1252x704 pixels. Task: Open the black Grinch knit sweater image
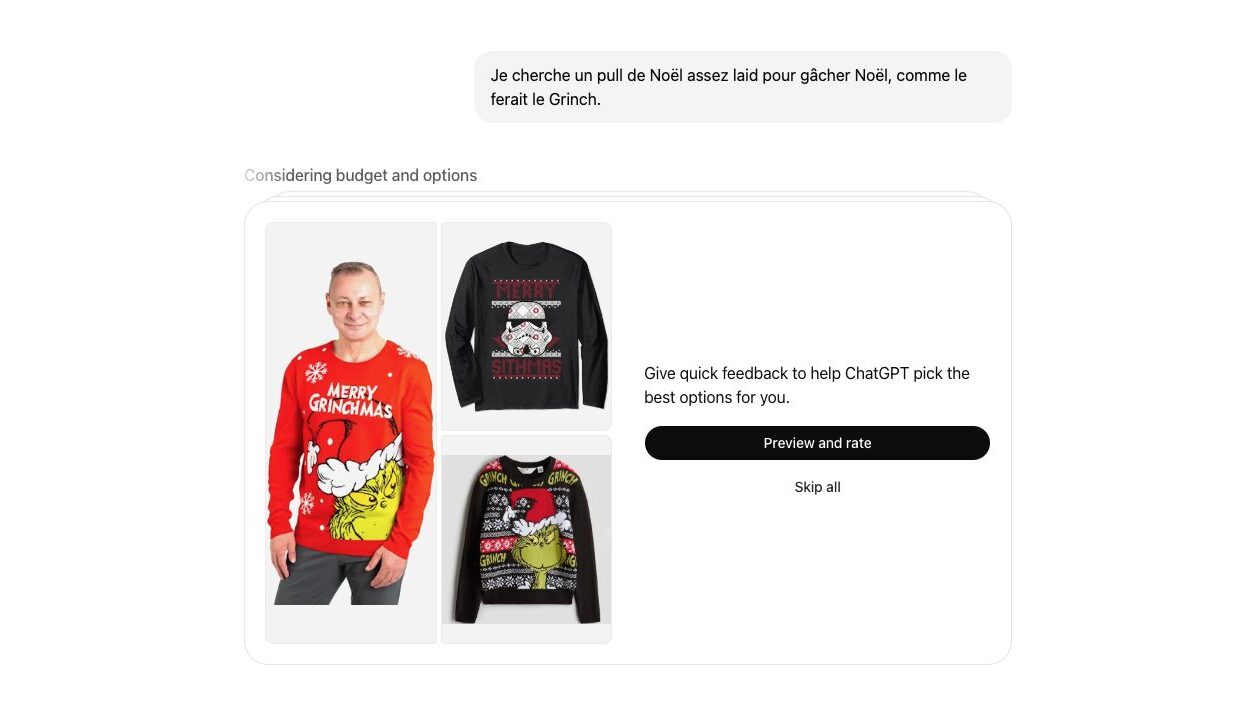pos(526,539)
